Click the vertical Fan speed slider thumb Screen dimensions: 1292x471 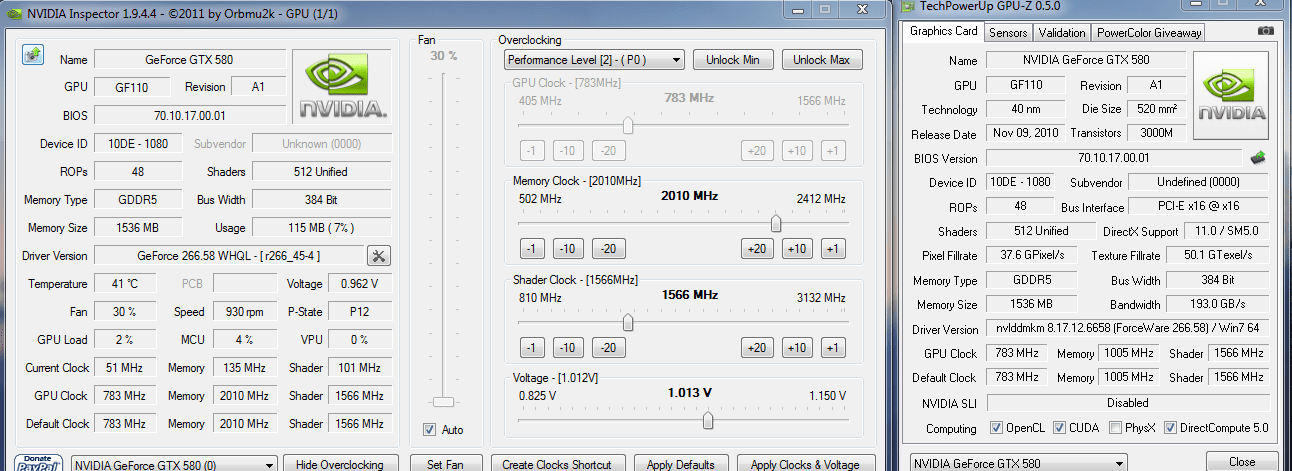(x=441, y=402)
